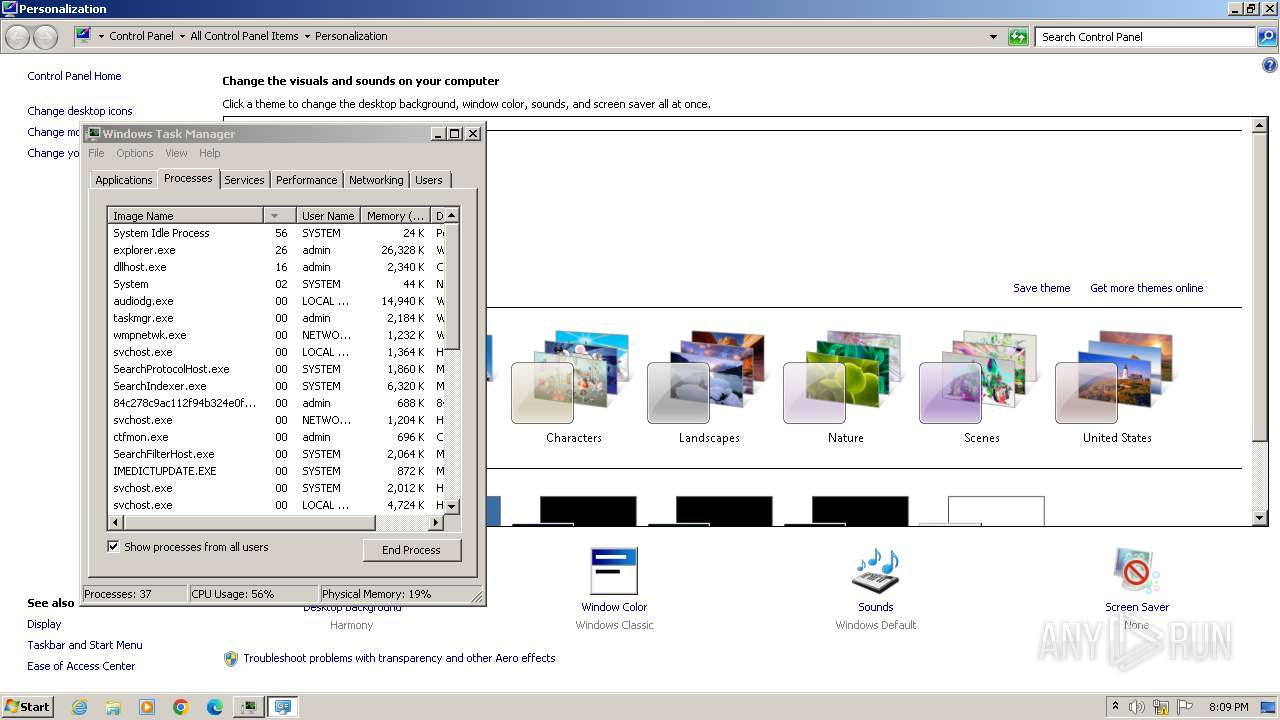Select the SearchIndexer.exe process
1280x720 pixels.
tap(275, 386)
